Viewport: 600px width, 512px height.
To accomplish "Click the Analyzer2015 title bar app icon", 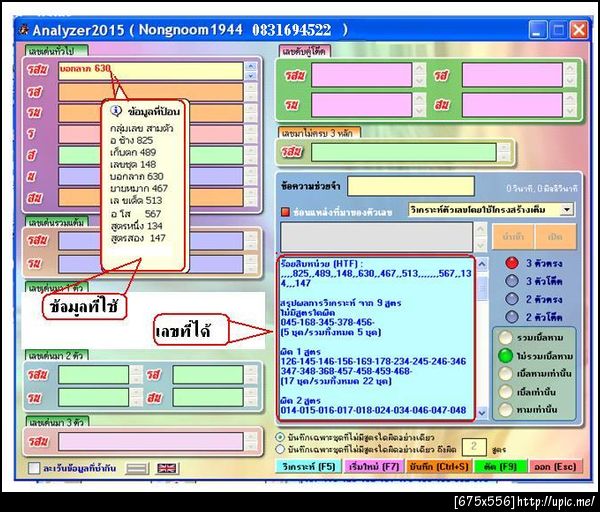I will pos(24,29).
